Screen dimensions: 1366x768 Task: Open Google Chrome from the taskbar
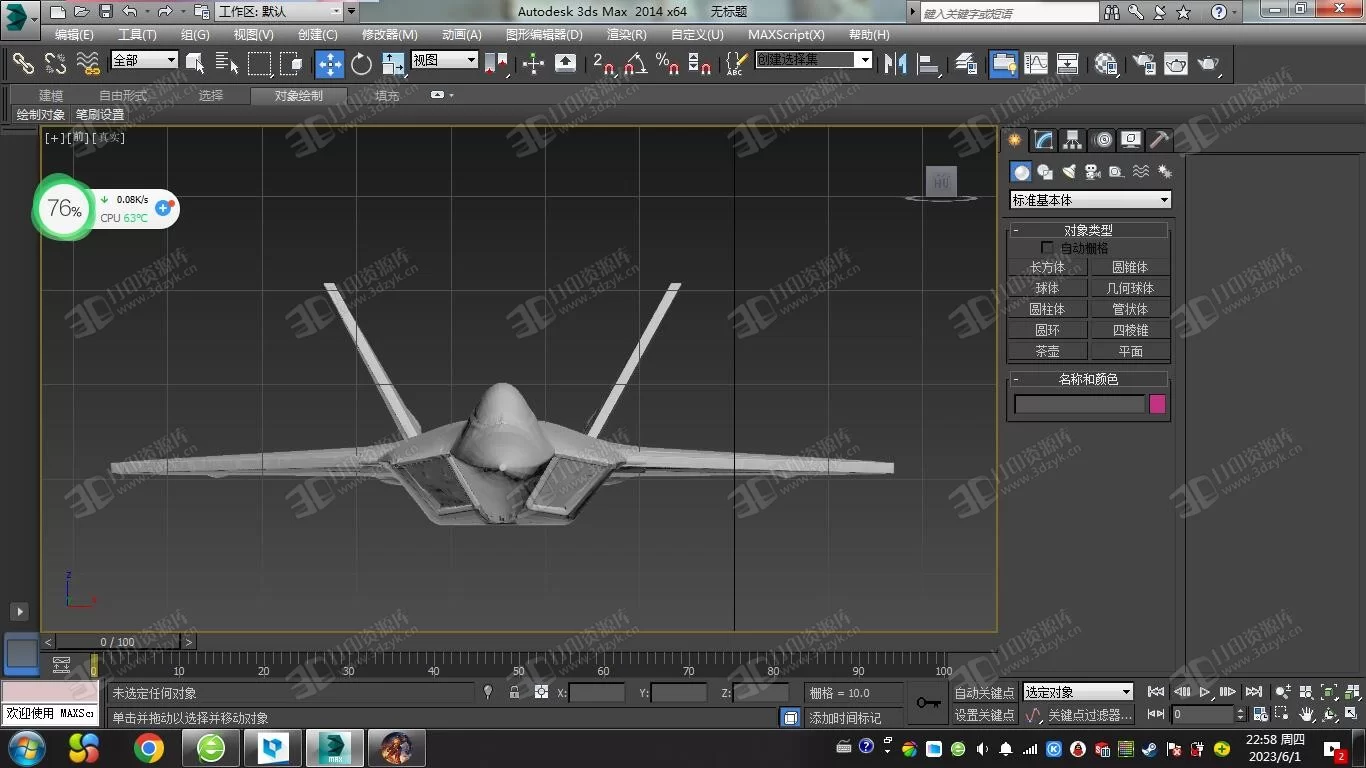click(148, 748)
